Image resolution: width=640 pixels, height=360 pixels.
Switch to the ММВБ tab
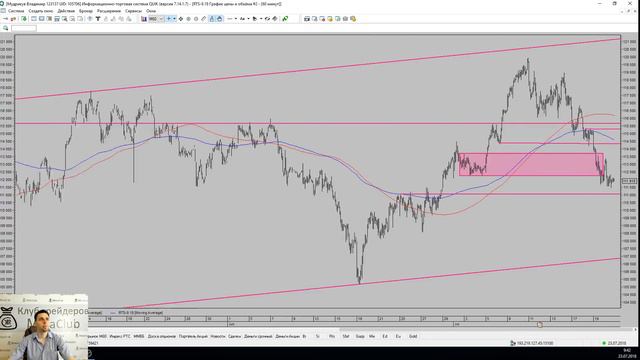pyautogui.click(x=139, y=336)
